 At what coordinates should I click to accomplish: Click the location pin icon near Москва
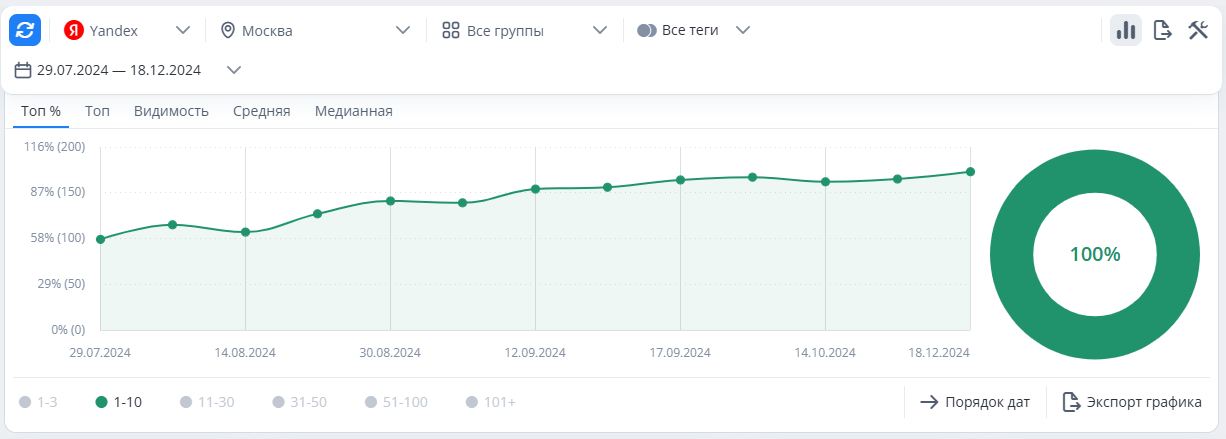(x=228, y=30)
